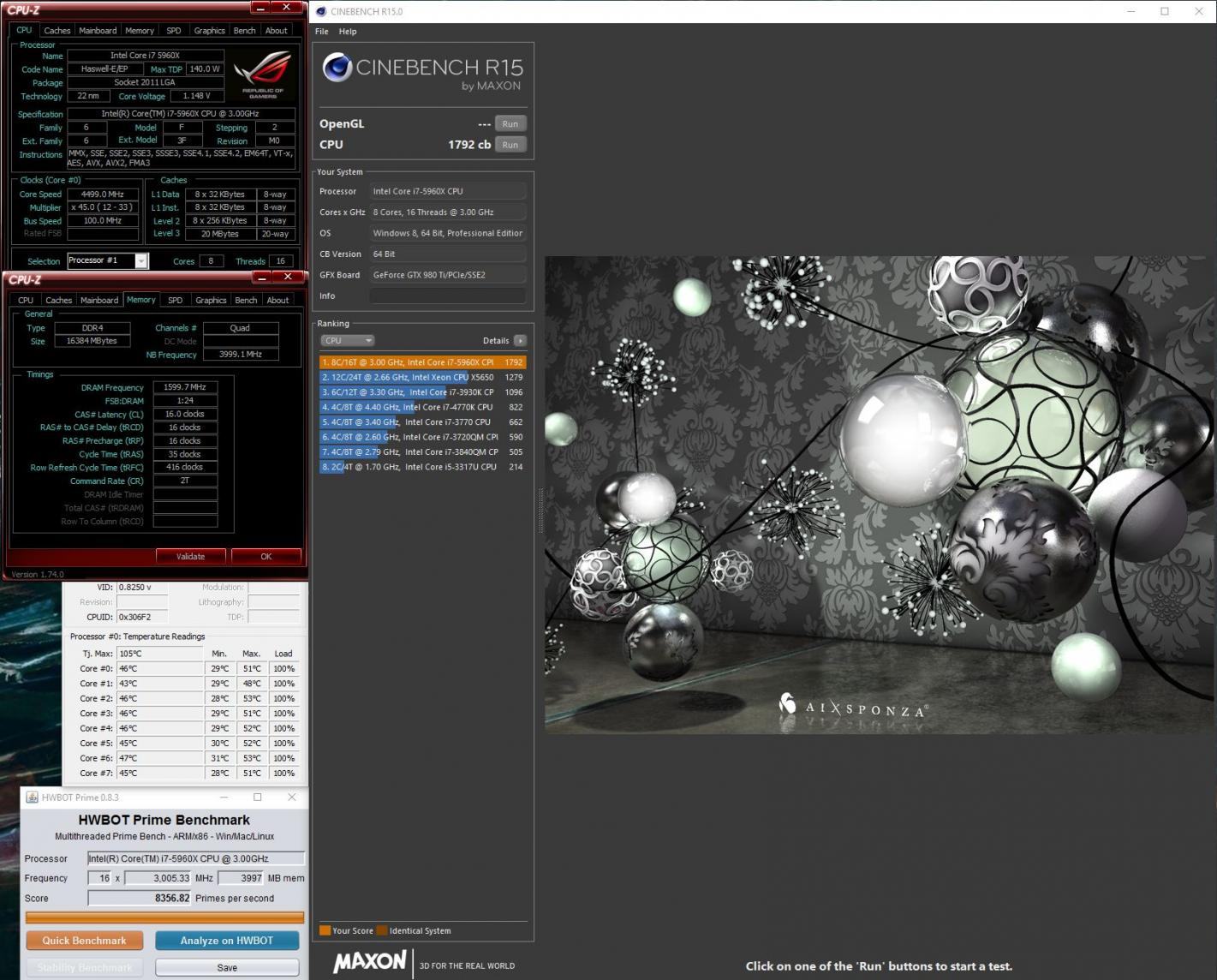
Task: Select Memory tab in top CPU-Z window
Action: [140, 30]
